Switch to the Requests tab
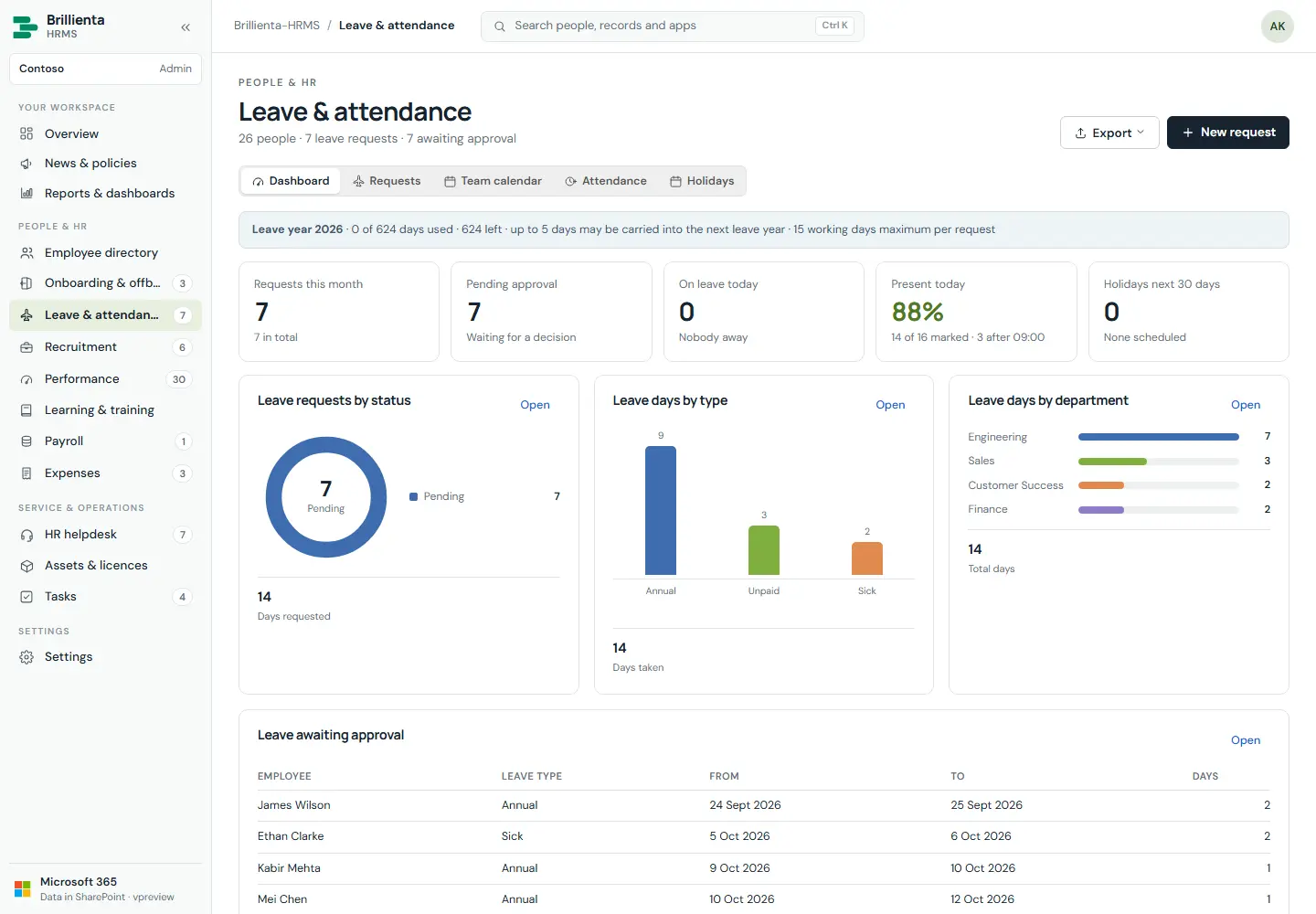This screenshot has width=1316, height=914. pos(387,181)
